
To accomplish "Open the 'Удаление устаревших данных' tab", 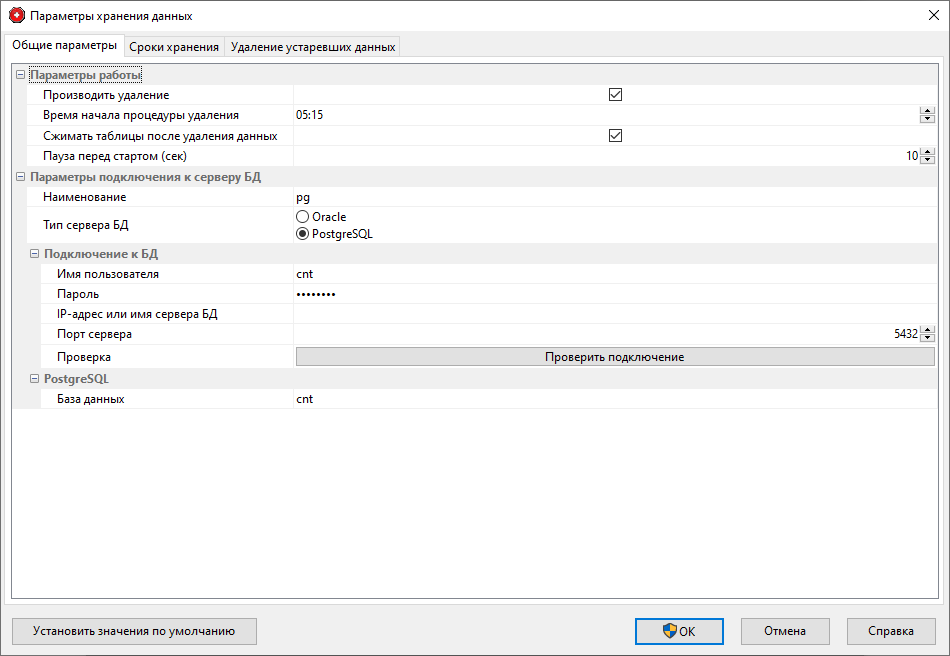I will [x=312, y=45].
